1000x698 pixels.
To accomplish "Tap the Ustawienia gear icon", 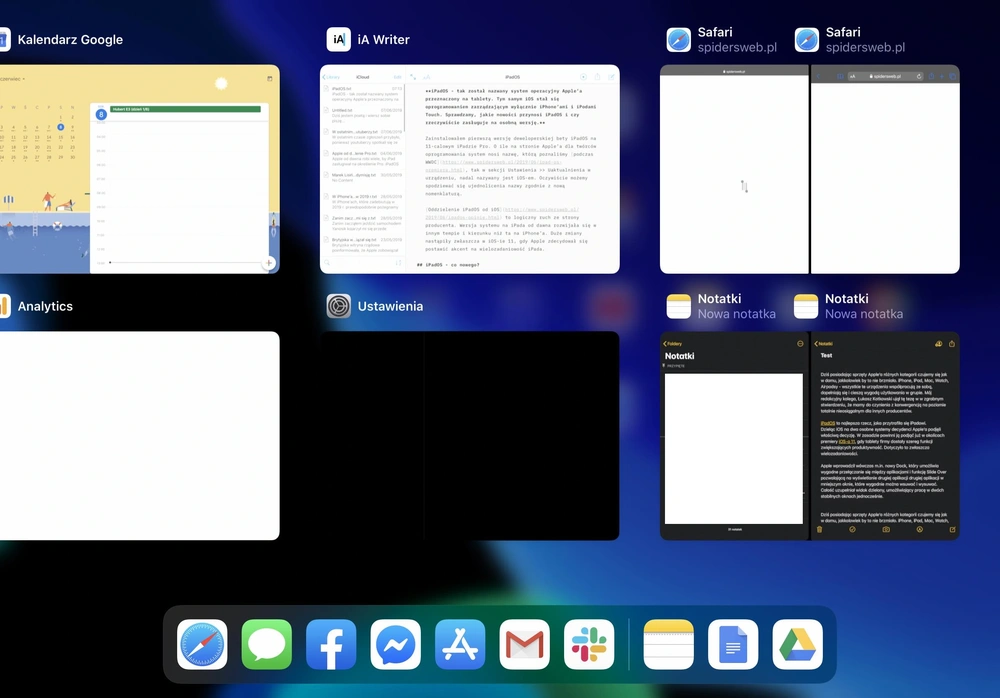I will 339,306.
